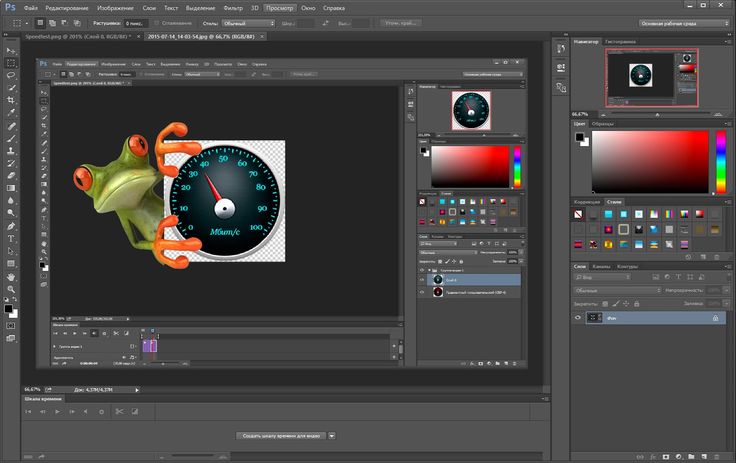
Task: Pick the Quick Selection tool in main left toolbar
Action: point(11,87)
